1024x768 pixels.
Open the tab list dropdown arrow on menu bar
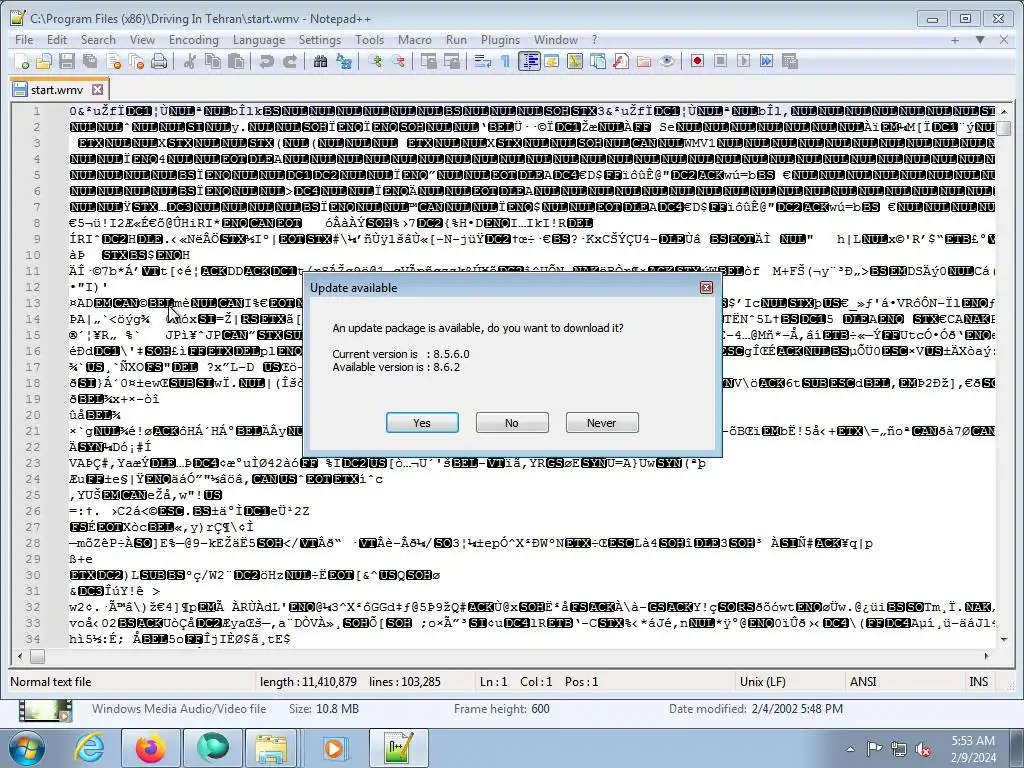(980, 40)
